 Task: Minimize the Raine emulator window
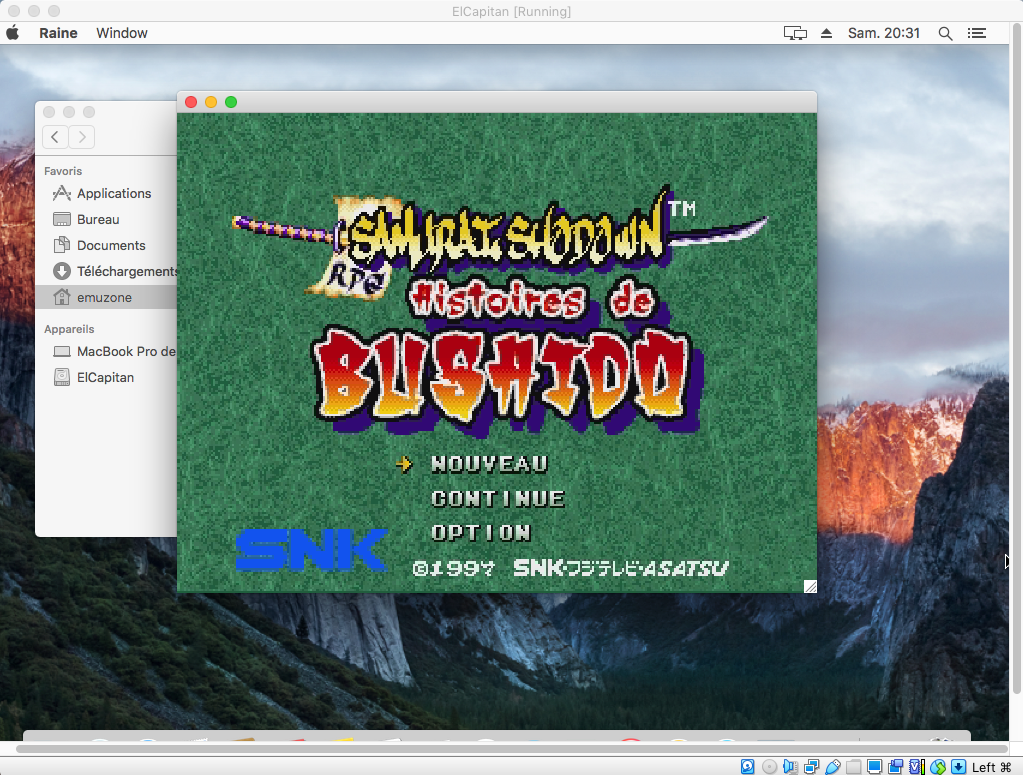[211, 102]
